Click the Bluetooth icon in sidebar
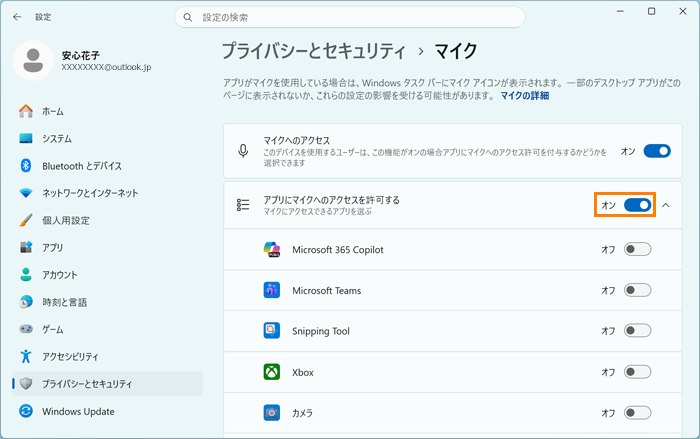The width and height of the screenshot is (700, 439). point(26,166)
